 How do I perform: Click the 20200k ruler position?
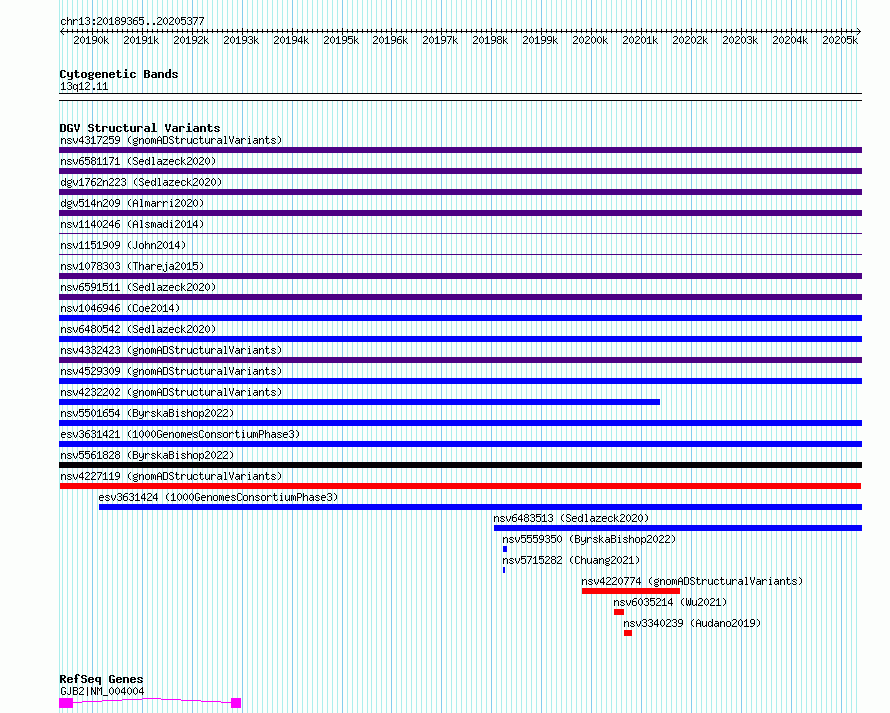[x=590, y=40]
